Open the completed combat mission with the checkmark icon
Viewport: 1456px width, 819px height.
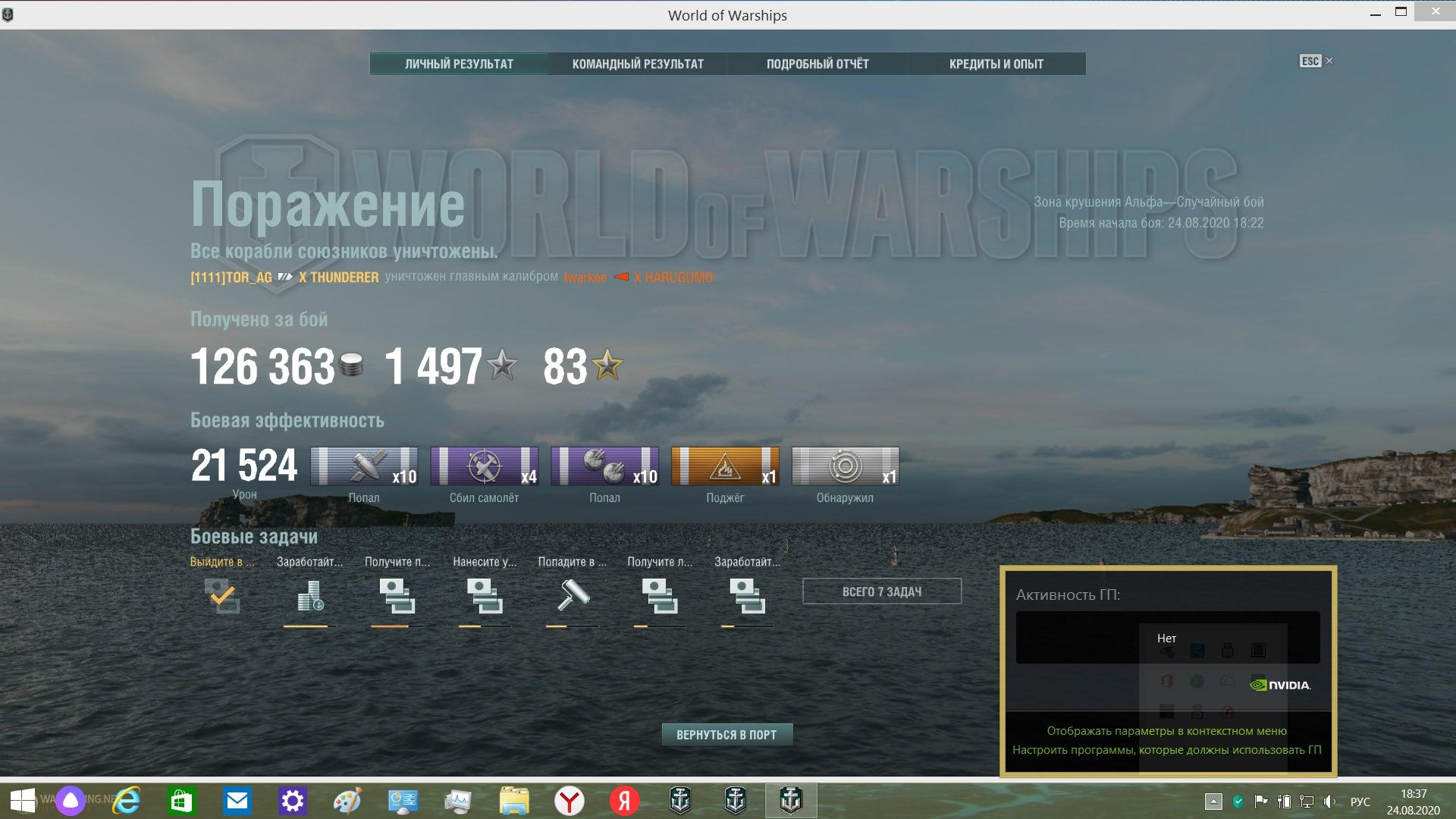point(222,596)
